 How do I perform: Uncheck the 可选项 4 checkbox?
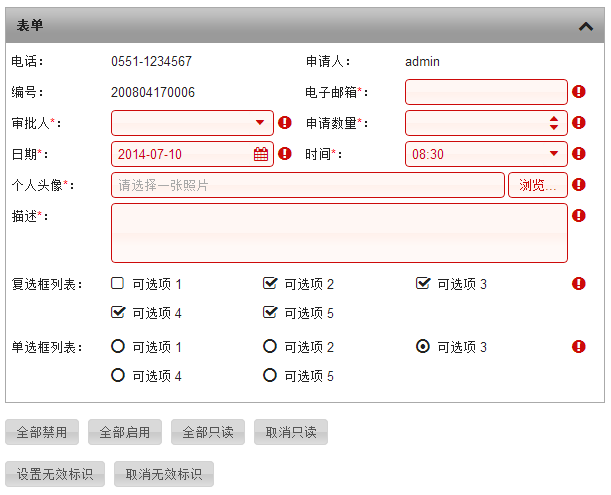tap(118, 312)
